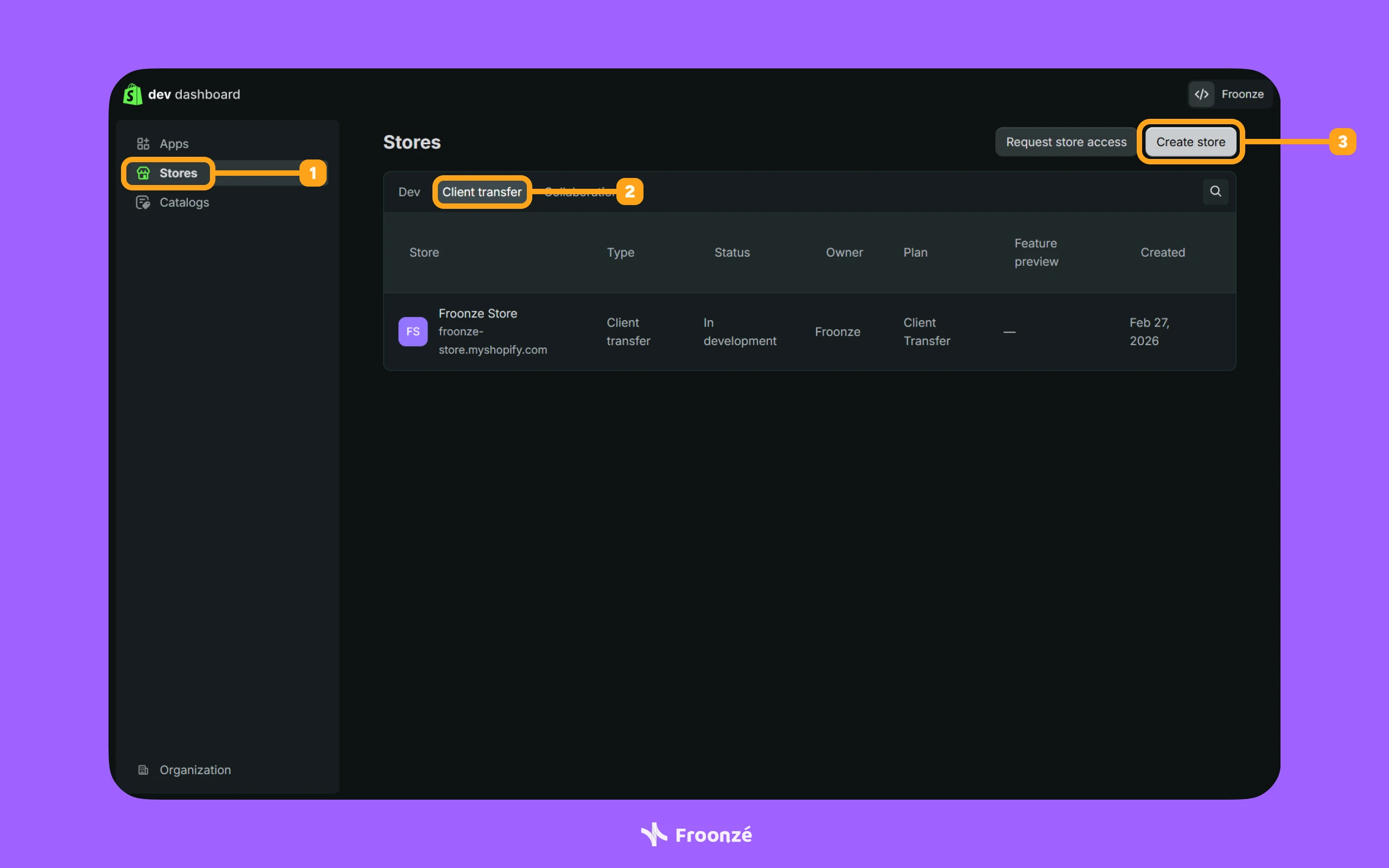Click the Type column header
This screenshot has width=1389, height=868.
click(621, 253)
